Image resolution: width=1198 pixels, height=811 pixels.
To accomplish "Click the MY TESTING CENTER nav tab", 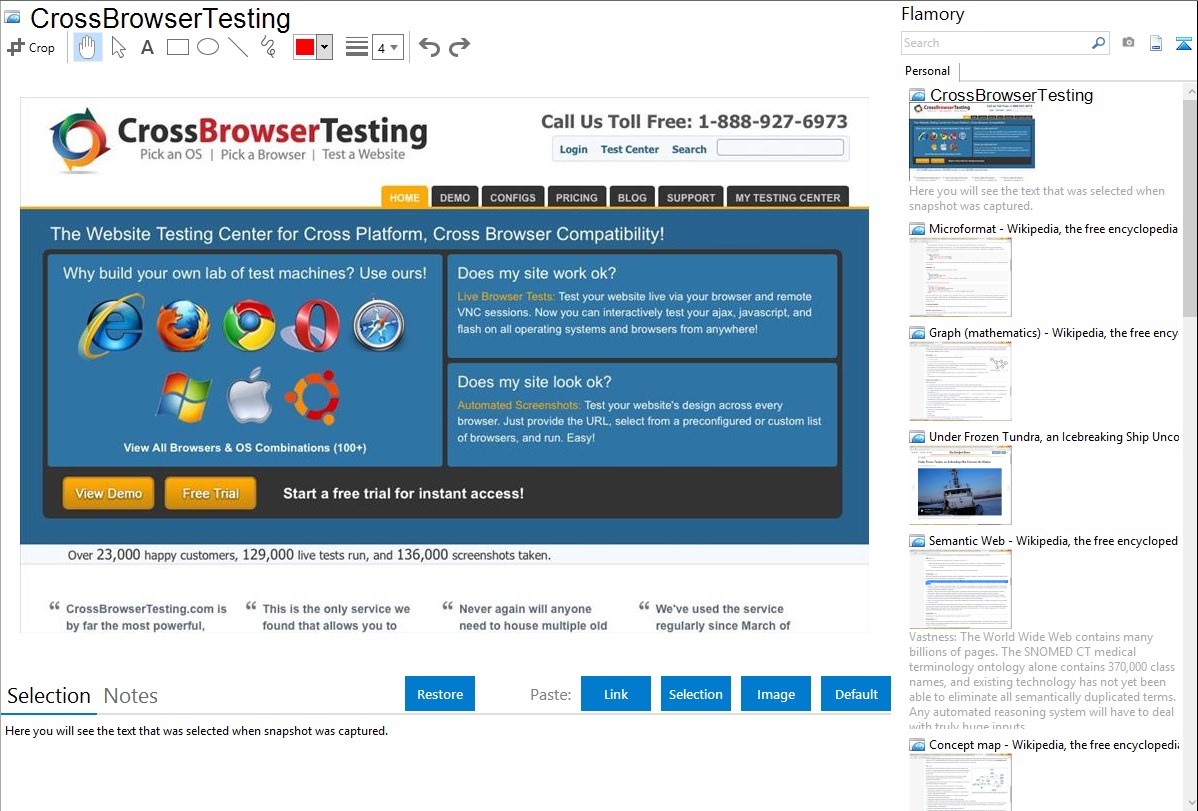I will click(788, 197).
